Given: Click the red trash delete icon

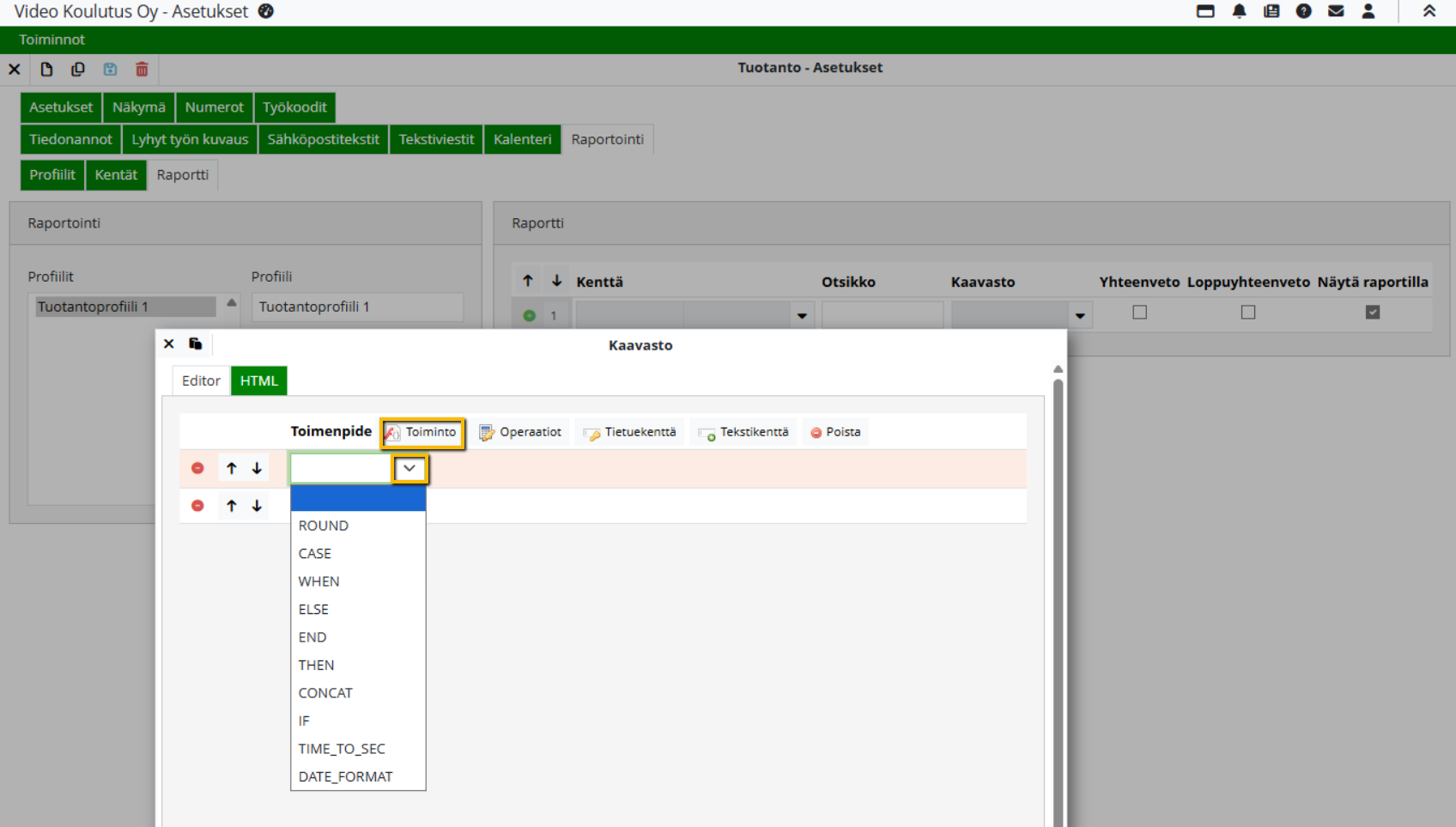Looking at the screenshot, I should tap(142, 70).
